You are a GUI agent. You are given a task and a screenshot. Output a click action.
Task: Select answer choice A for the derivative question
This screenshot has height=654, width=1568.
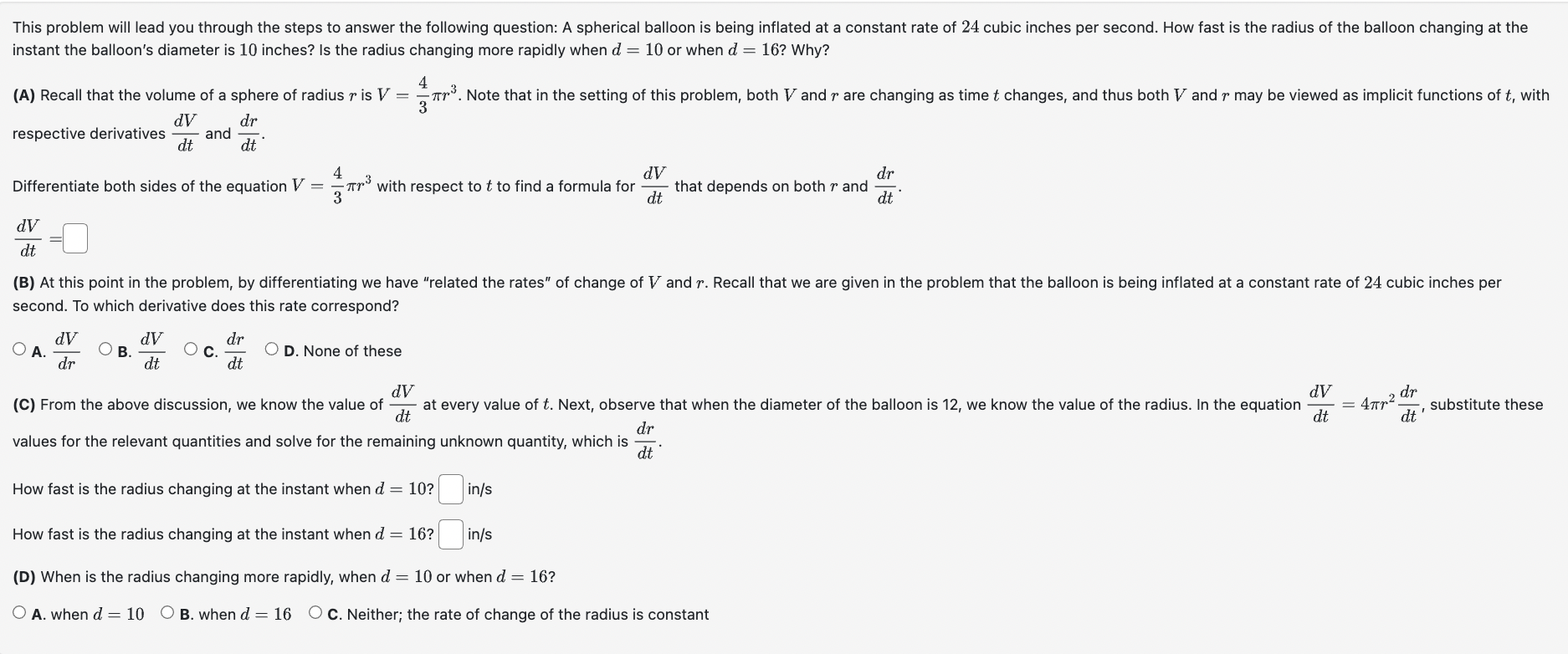coord(18,349)
